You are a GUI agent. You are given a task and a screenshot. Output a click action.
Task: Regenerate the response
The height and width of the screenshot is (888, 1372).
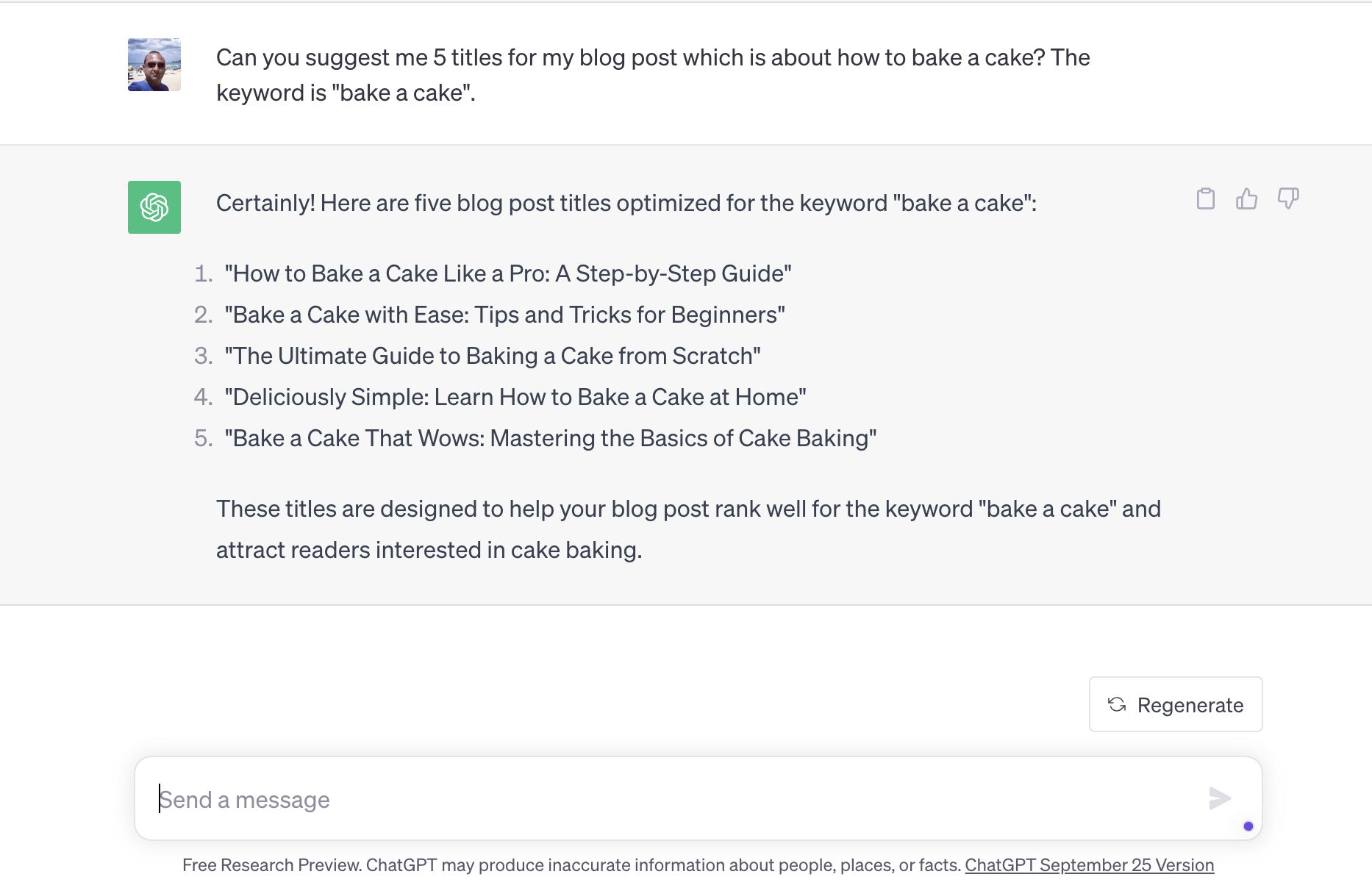click(x=1176, y=704)
